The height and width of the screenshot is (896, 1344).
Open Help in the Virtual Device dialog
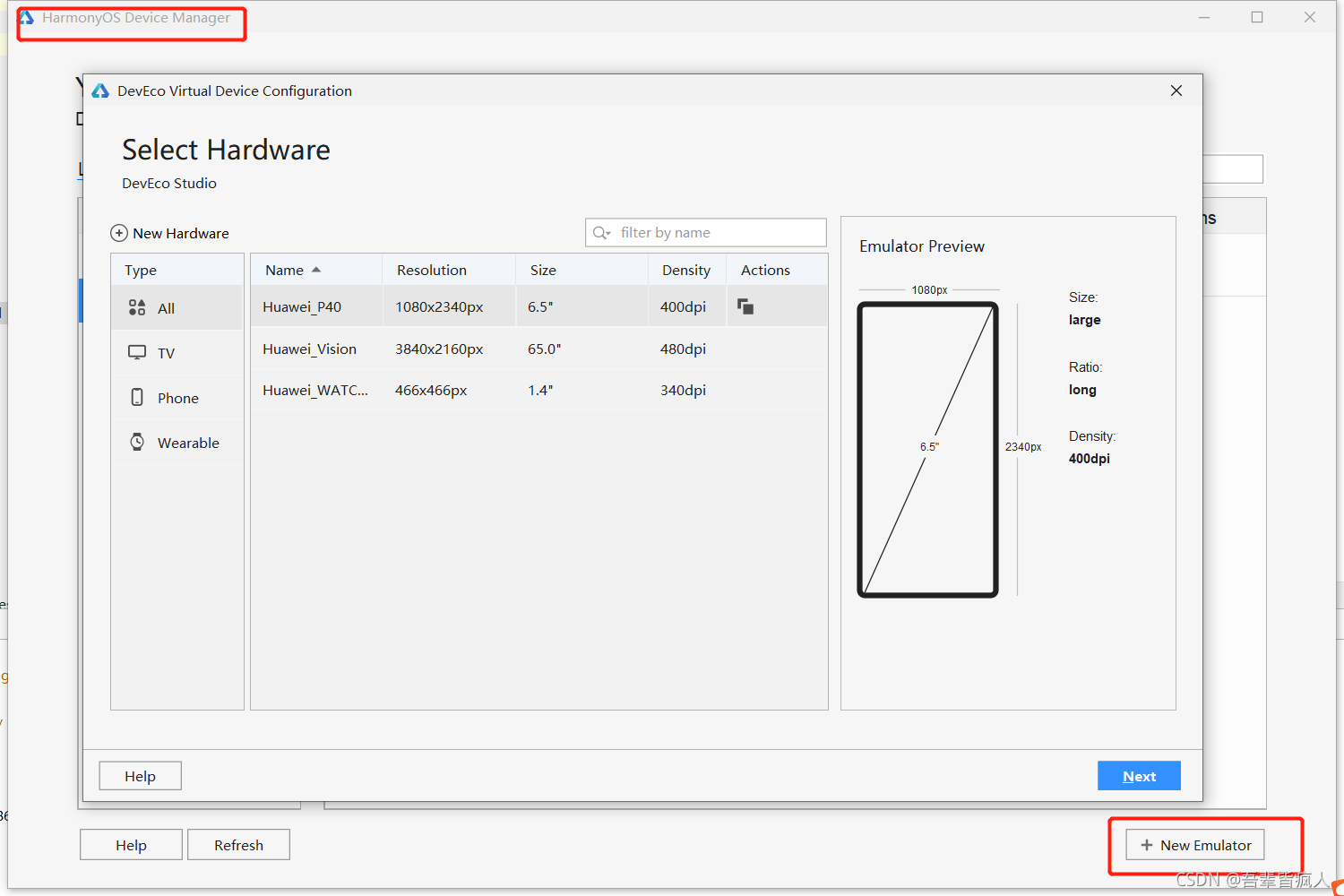click(140, 776)
